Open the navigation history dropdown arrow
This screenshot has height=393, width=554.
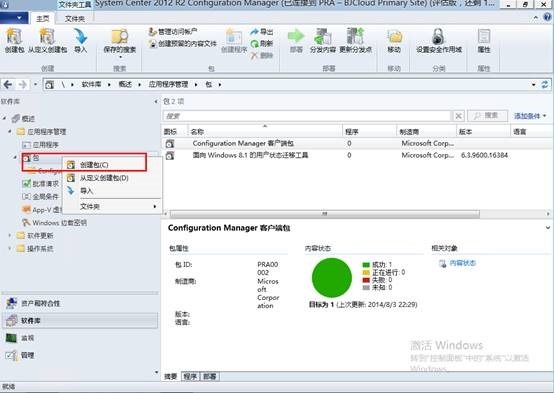coord(35,84)
